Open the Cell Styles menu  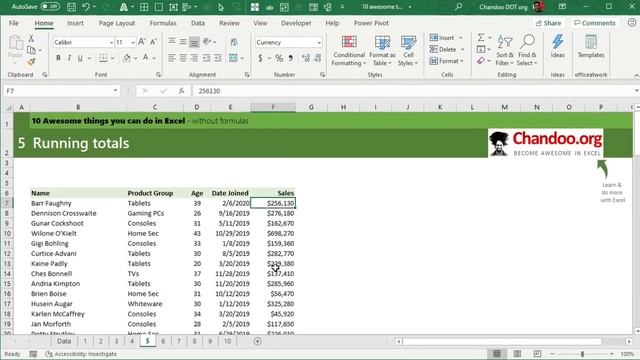click(x=408, y=51)
